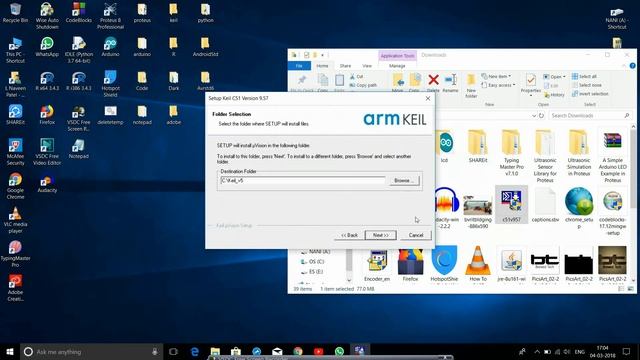Click Delete icon in Explorer ribbon
Image resolution: width=640 pixels, height=360 pixels.
point(433,83)
